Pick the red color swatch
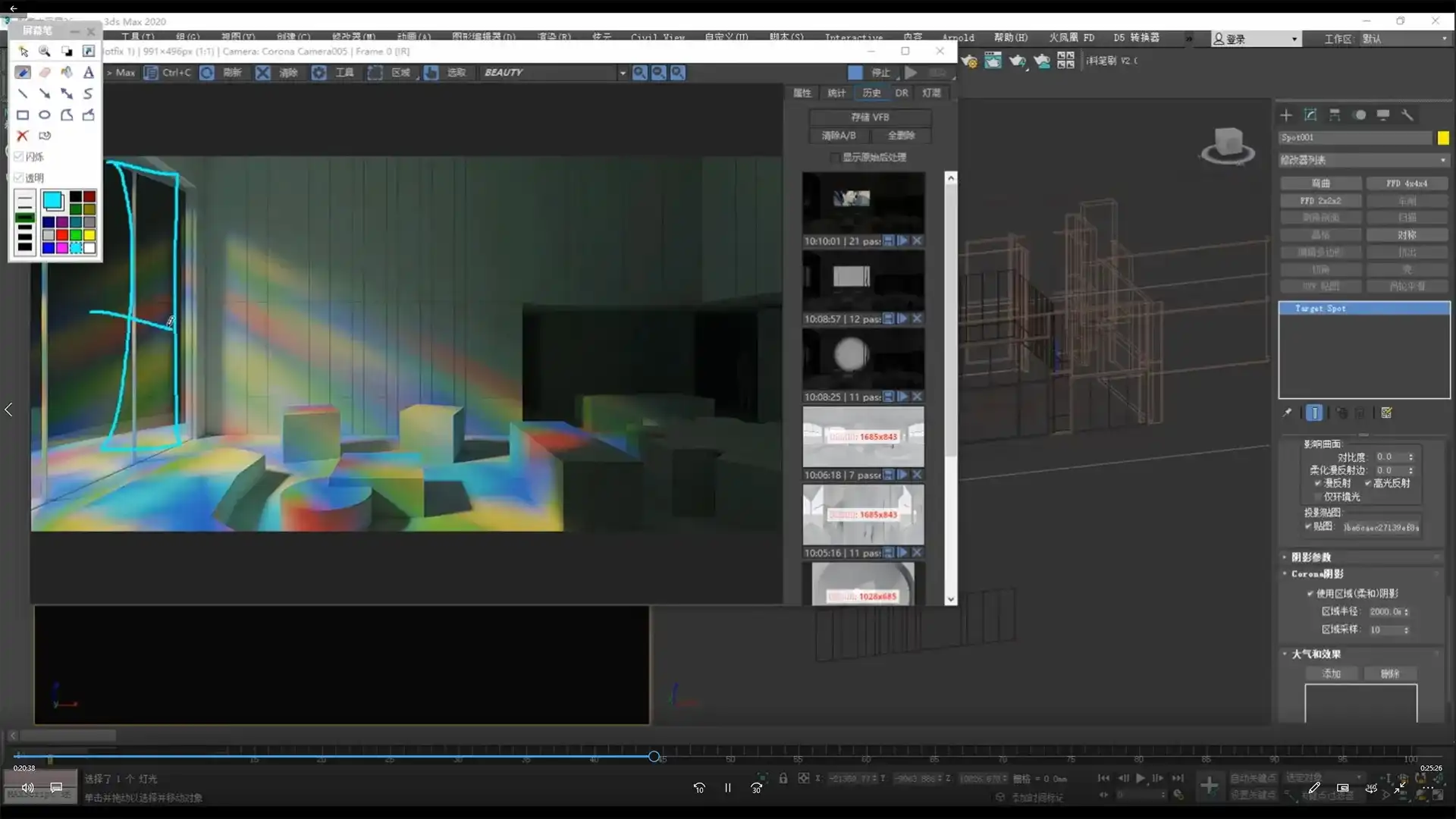Screen dimensions: 1456x819 click(x=62, y=235)
